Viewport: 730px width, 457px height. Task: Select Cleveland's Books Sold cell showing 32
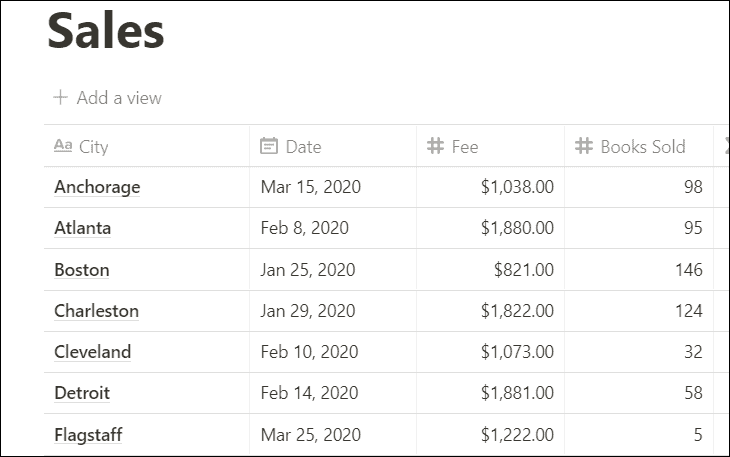(639, 352)
